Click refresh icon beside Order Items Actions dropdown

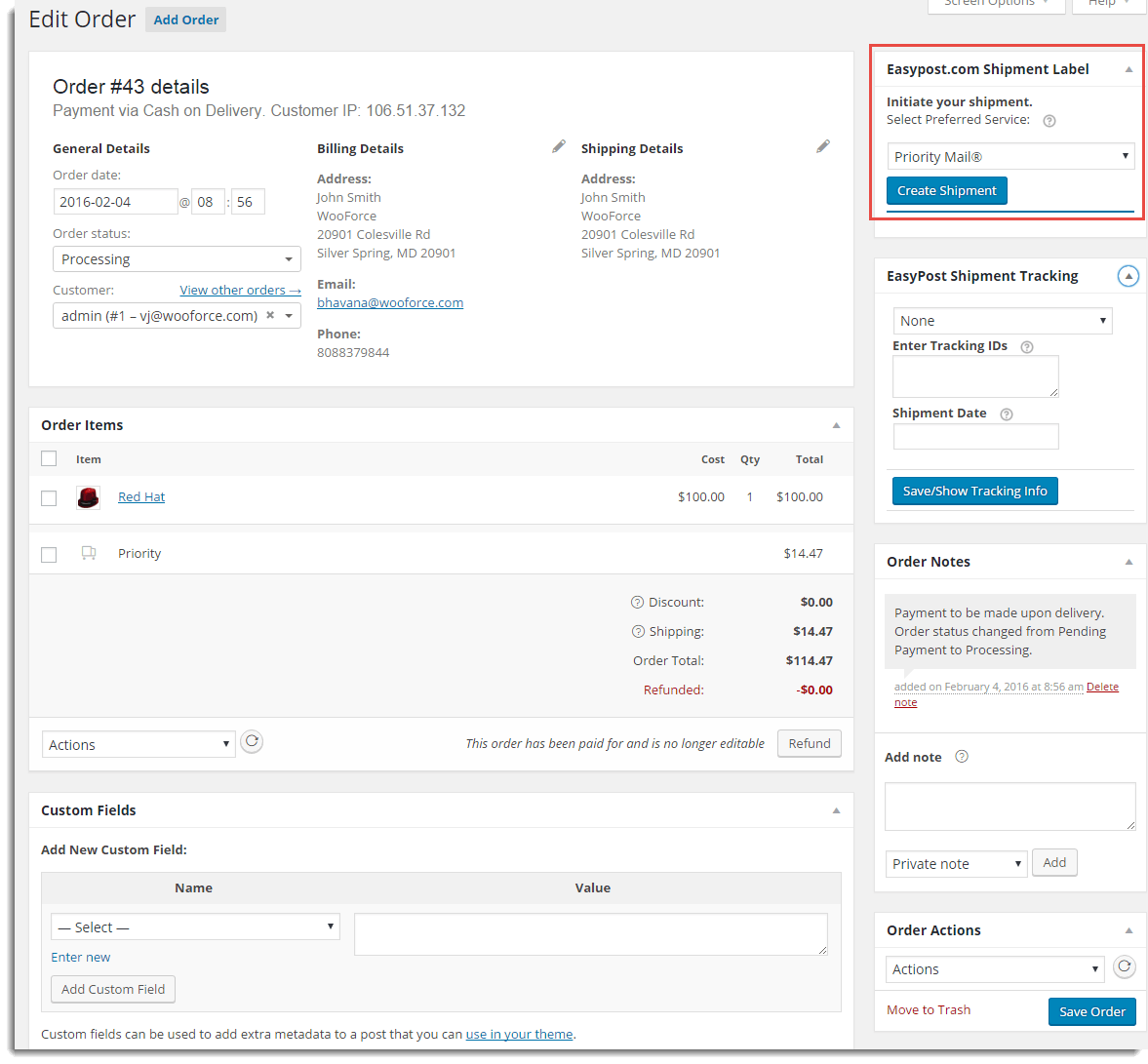252,741
